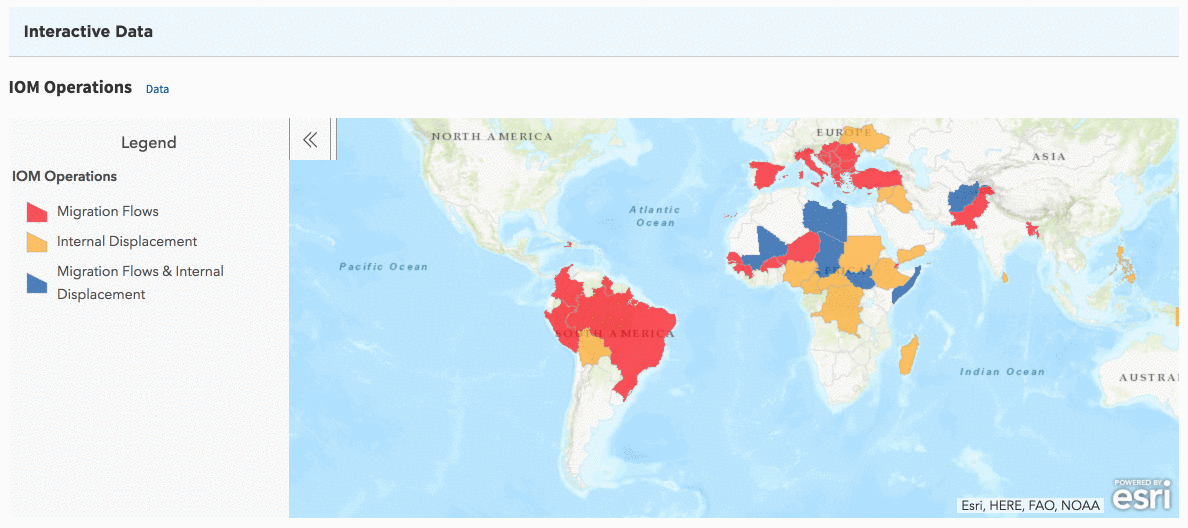
Task: Click the blue Libya region
Action: pyautogui.click(x=825, y=217)
